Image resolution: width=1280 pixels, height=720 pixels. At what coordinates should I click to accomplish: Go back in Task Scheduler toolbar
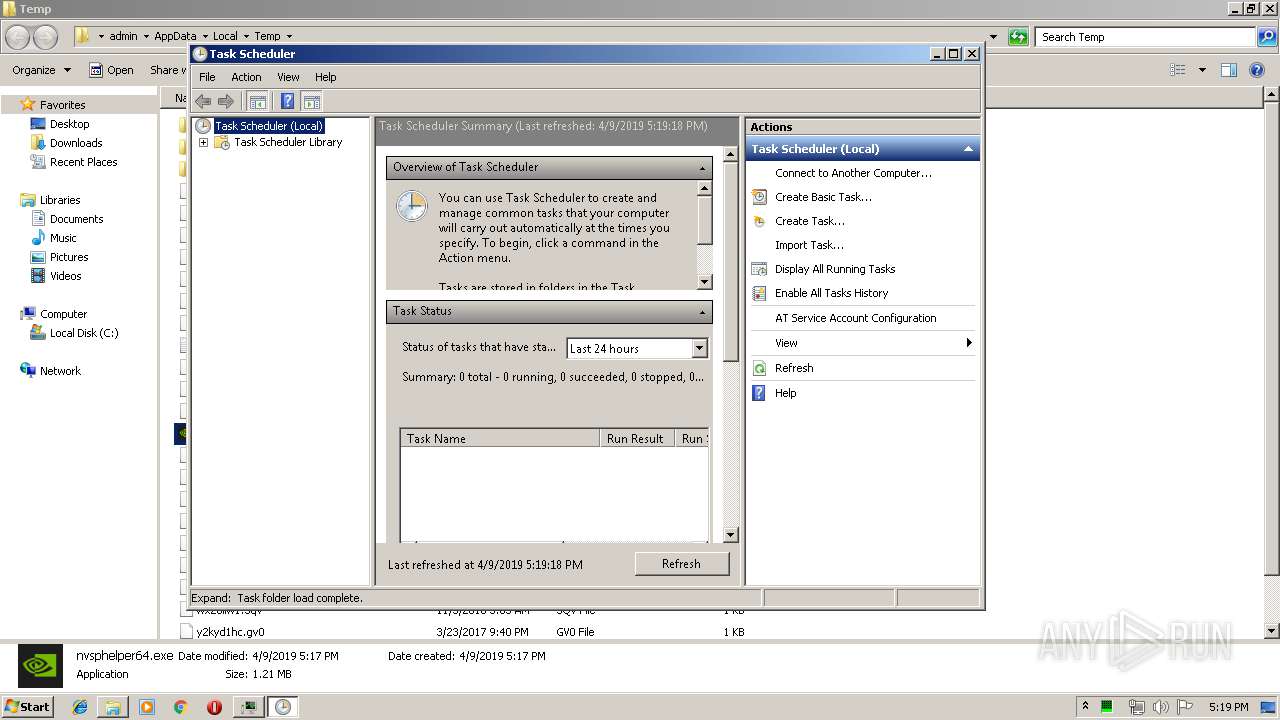(203, 101)
